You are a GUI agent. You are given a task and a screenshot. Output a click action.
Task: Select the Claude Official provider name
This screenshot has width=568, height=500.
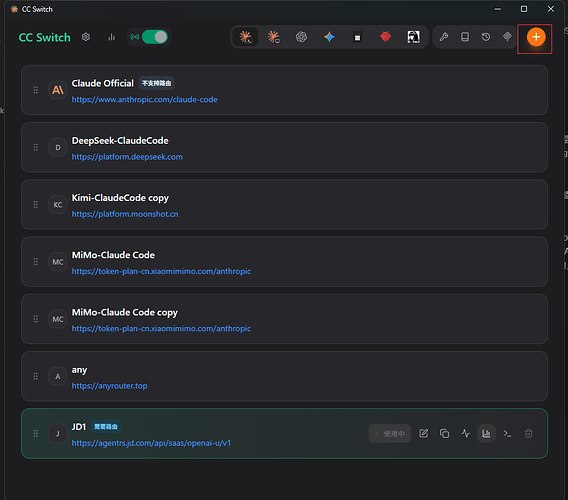(x=103, y=83)
